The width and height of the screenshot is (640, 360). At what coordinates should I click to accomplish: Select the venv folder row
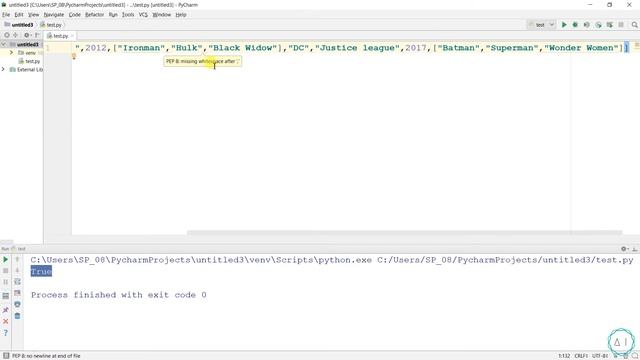point(22,53)
